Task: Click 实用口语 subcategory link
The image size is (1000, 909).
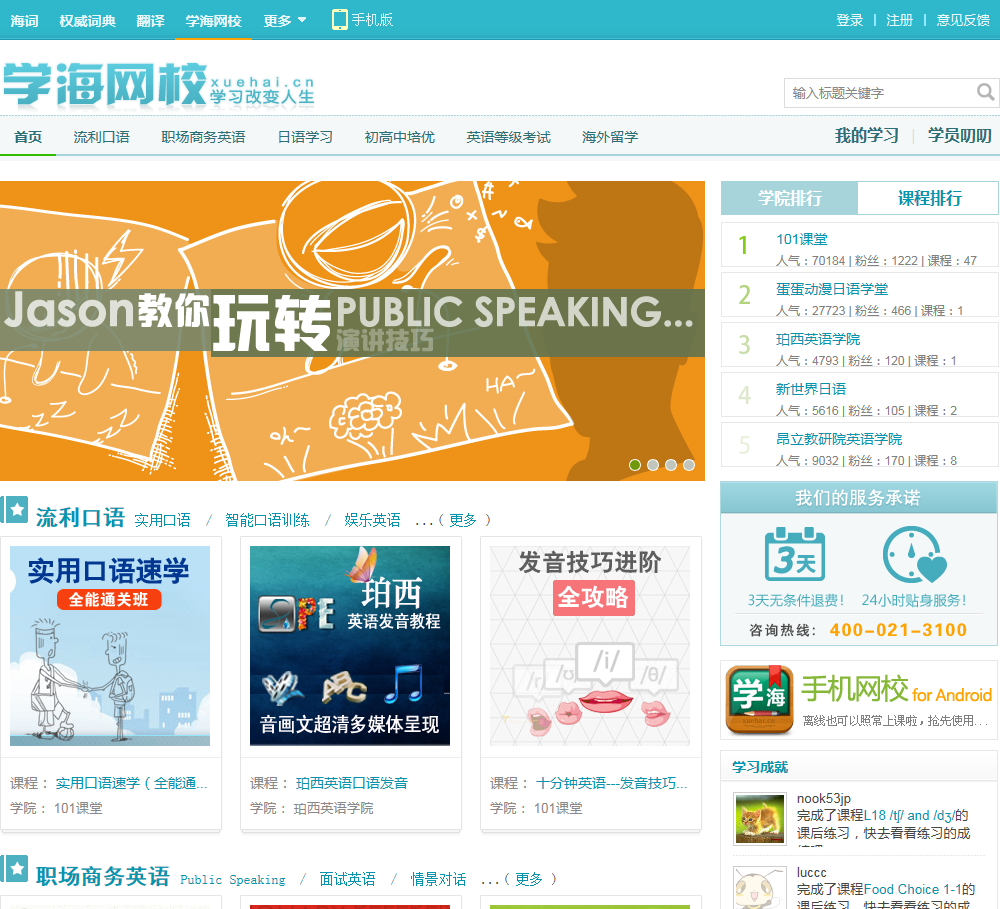Action: (163, 520)
